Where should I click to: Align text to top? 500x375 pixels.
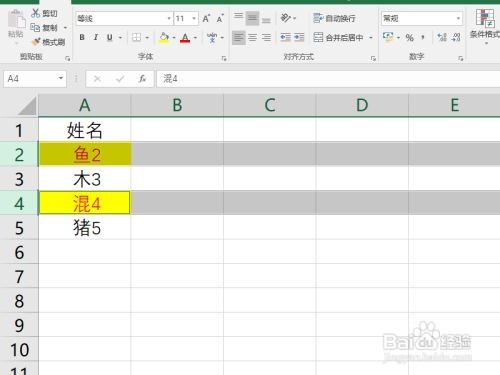[238, 18]
